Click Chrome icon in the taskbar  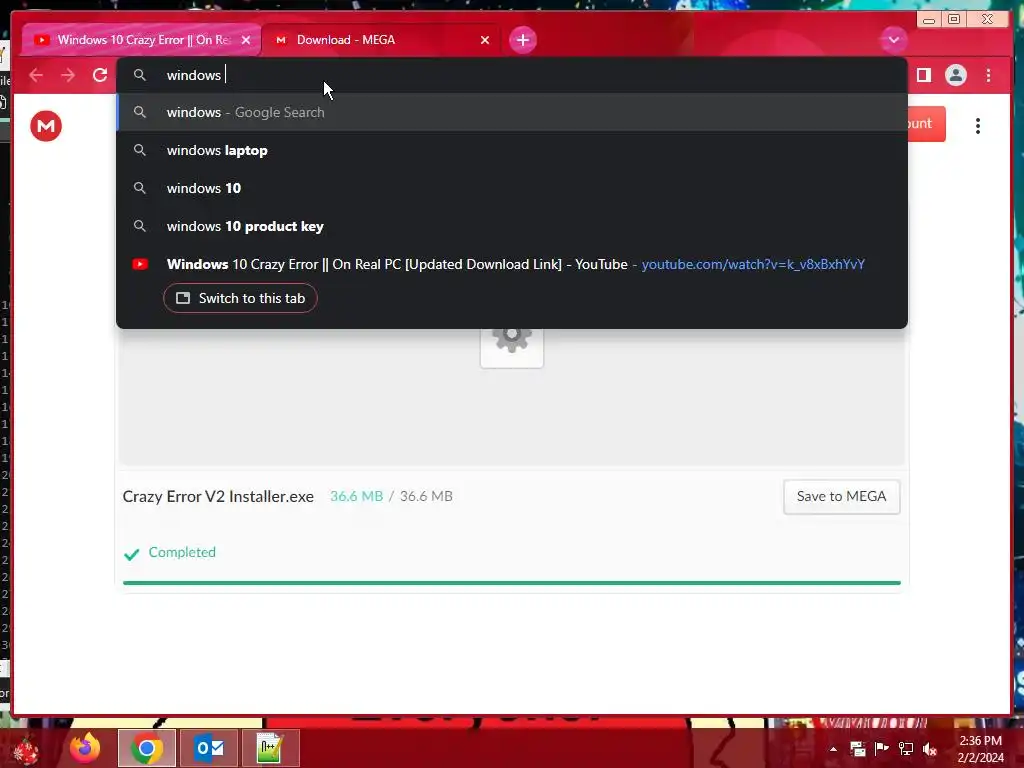(147, 748)
